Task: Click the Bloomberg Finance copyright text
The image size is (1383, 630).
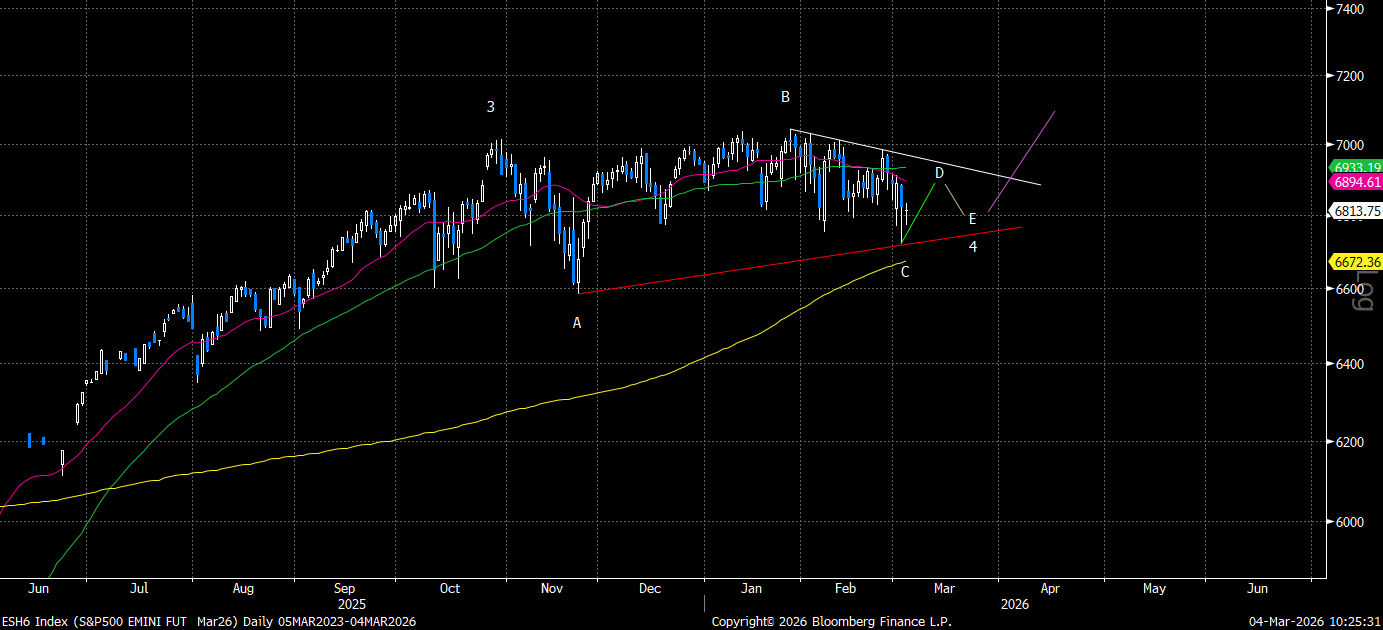Action: pyautogui.click(x=831, y=622)
